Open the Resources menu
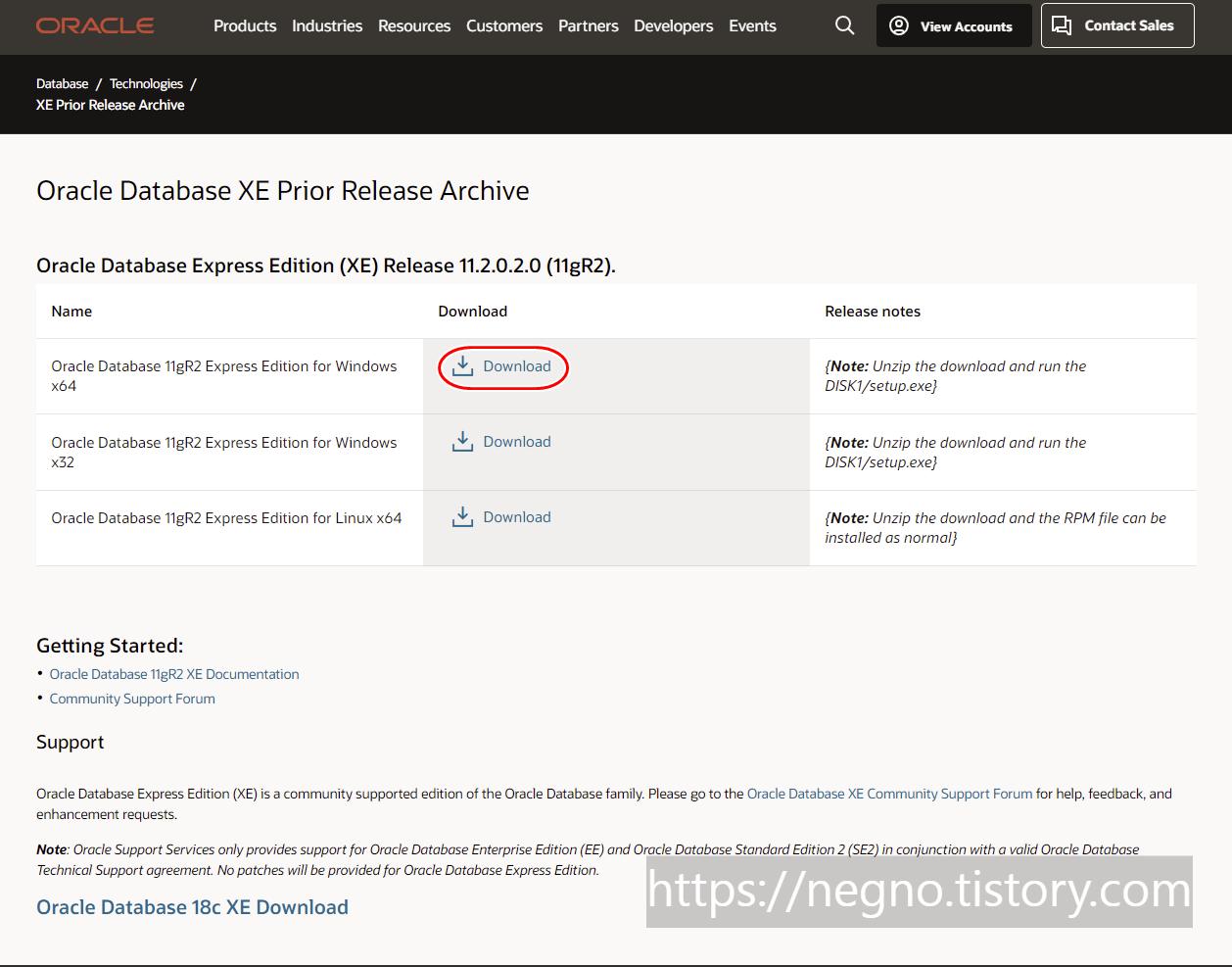This screenshot has height=967, width=1232. (414, 25)
